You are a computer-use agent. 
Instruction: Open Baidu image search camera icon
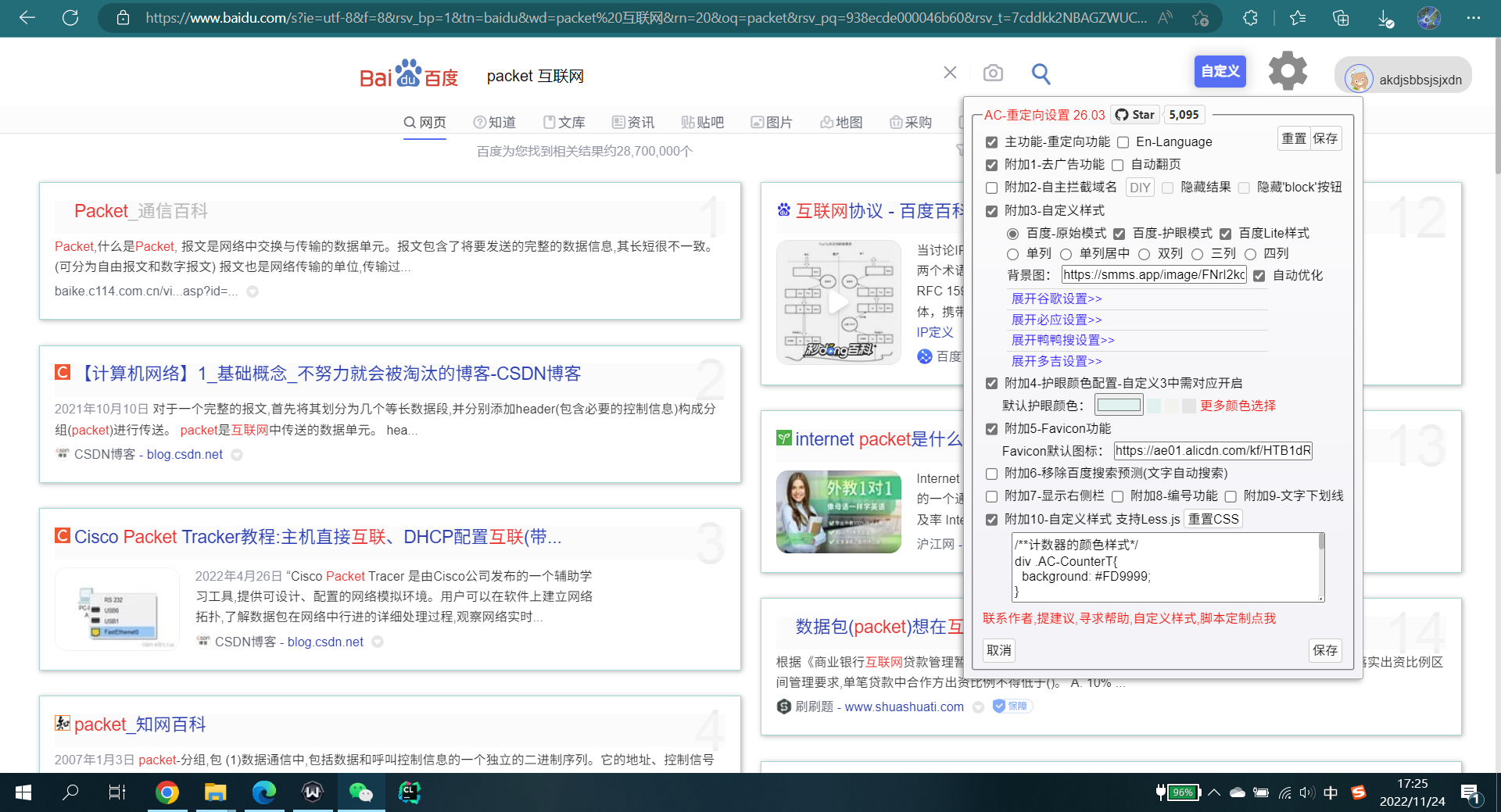pos(993,73)
